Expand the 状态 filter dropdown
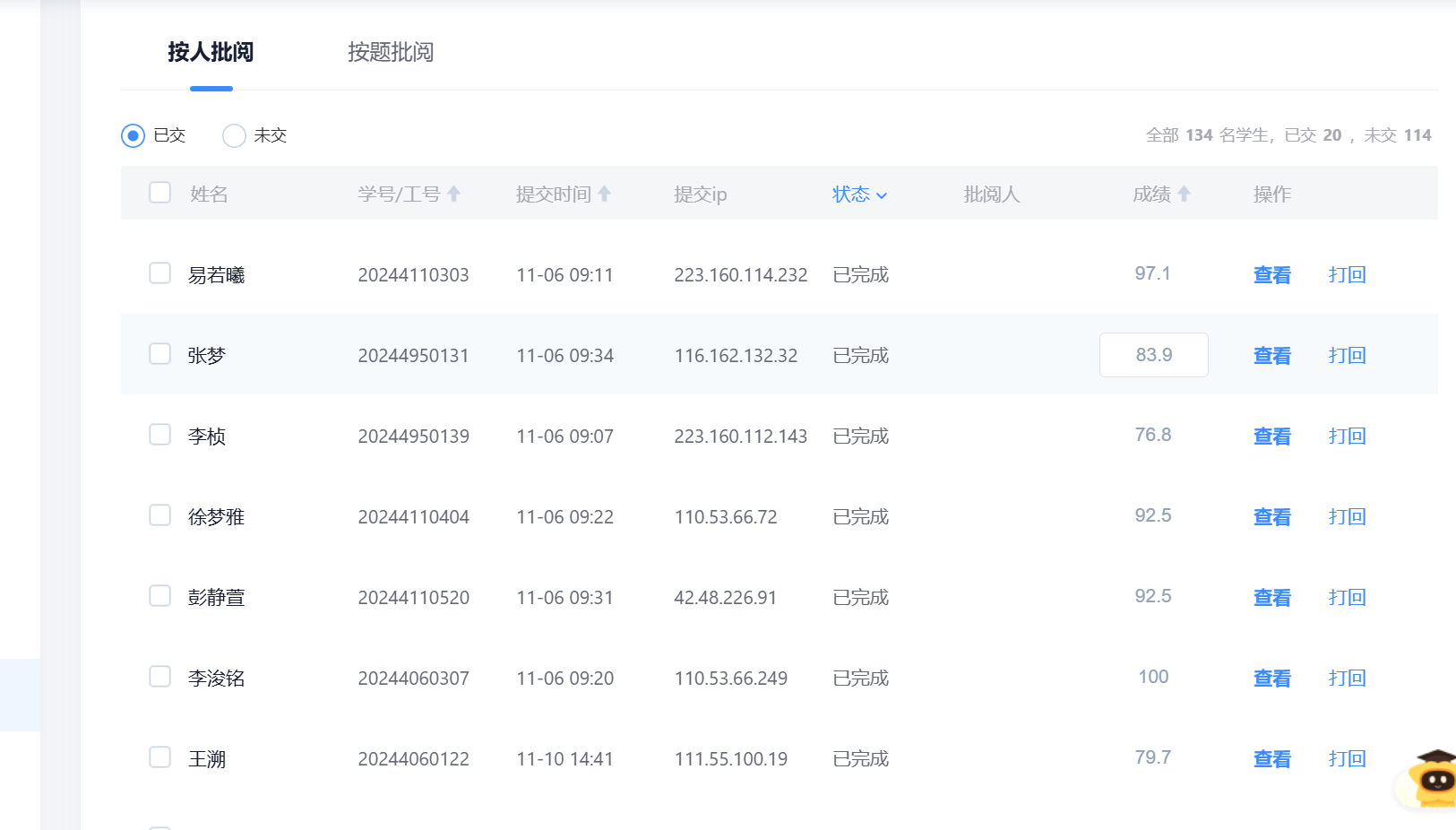This screenshot has height=830, width=1456. [x=859, y=195]
